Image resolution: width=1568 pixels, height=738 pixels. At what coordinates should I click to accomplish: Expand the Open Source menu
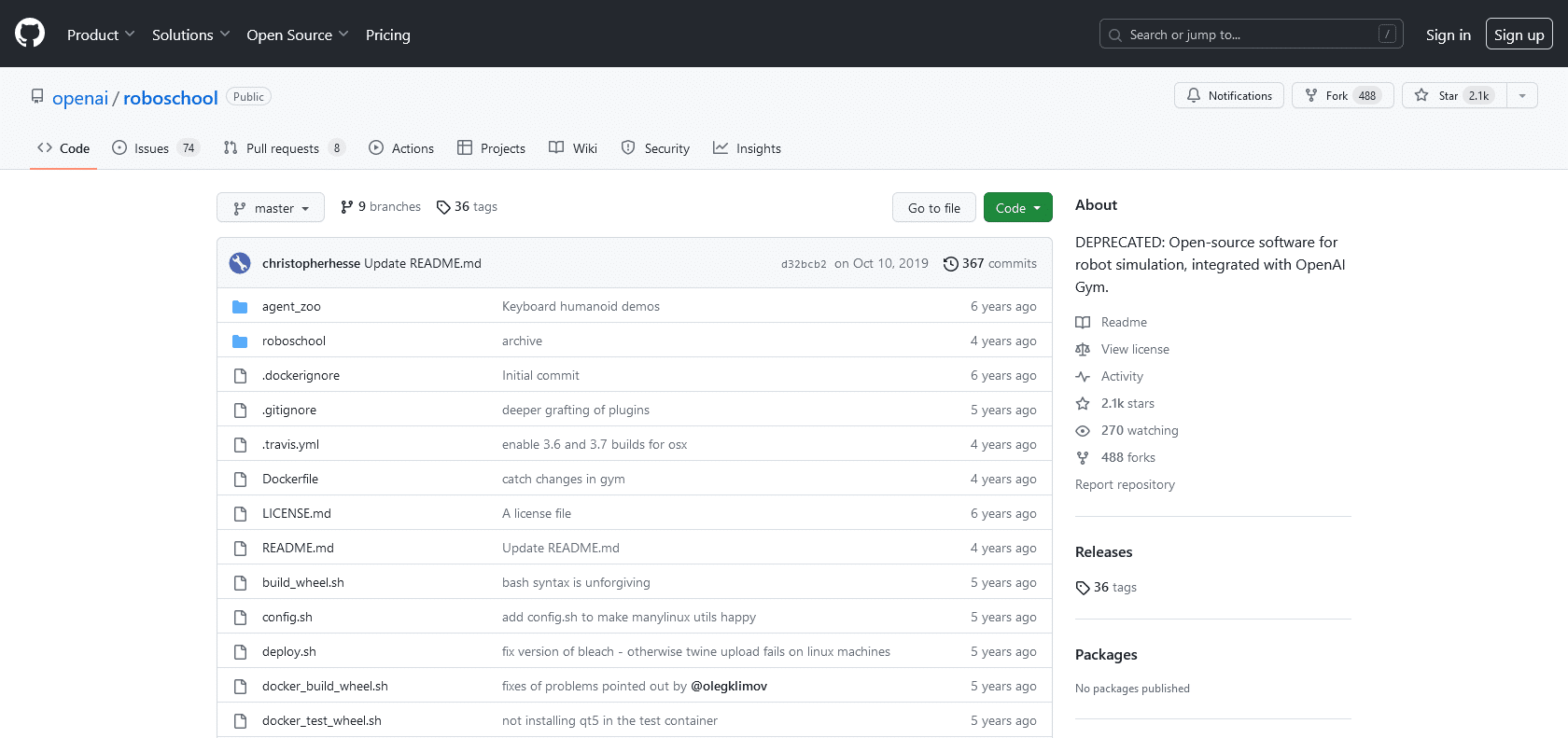click(x=298, y=35)
